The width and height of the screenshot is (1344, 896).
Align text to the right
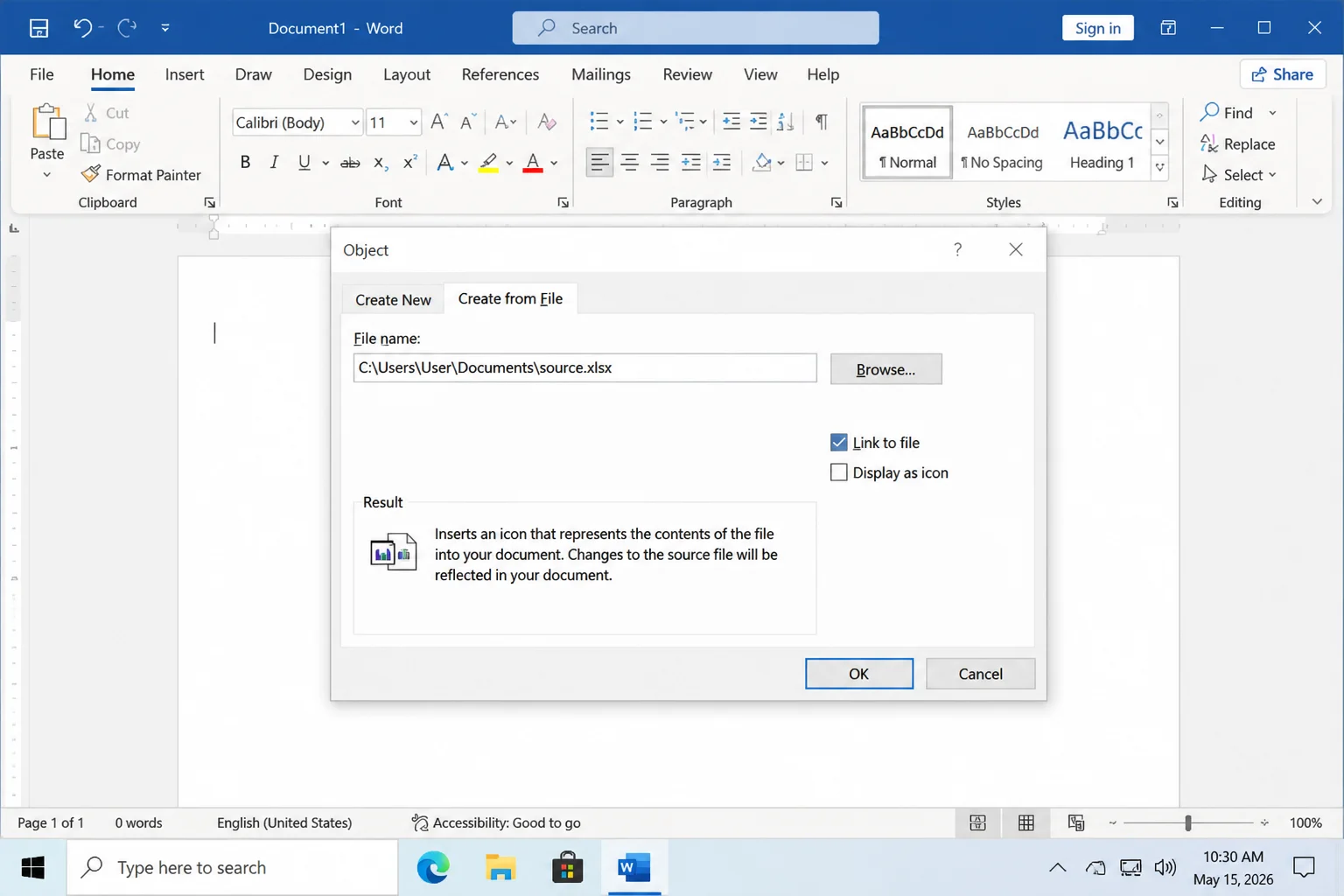[661, 163]
